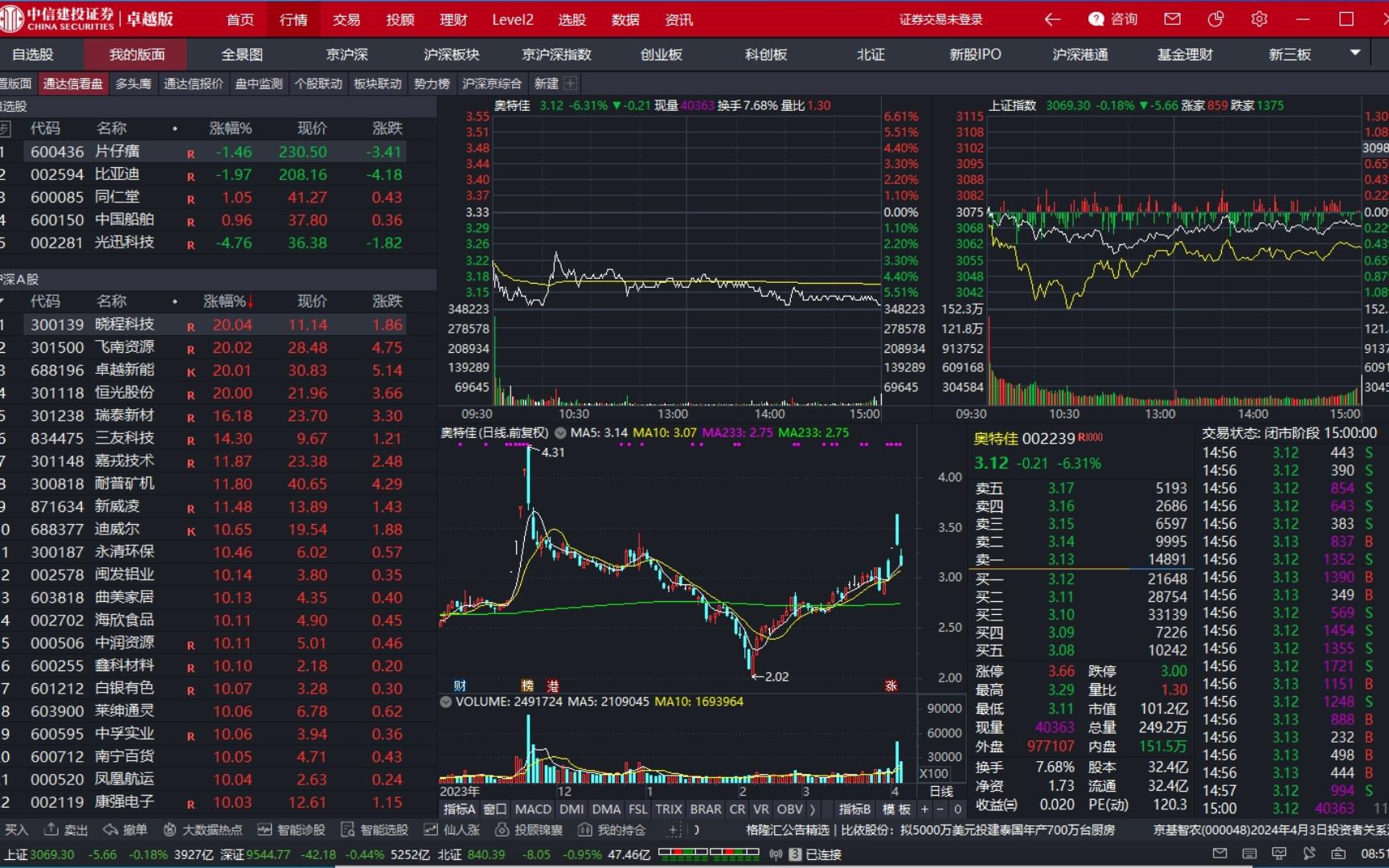Open 咨询 help consultation
Image resolution: width=1389 pixels, height=868 pixels.
1113,19
